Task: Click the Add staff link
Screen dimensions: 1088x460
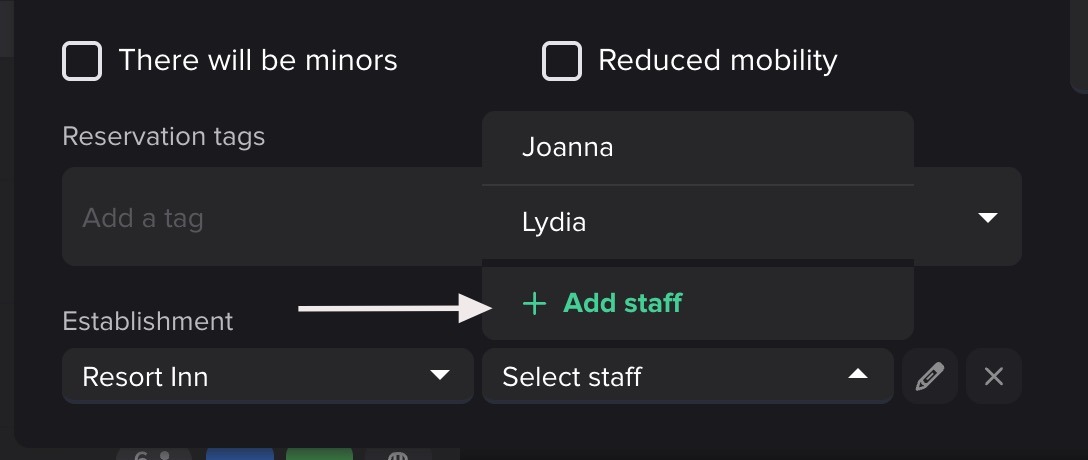Action: [622, 303]
